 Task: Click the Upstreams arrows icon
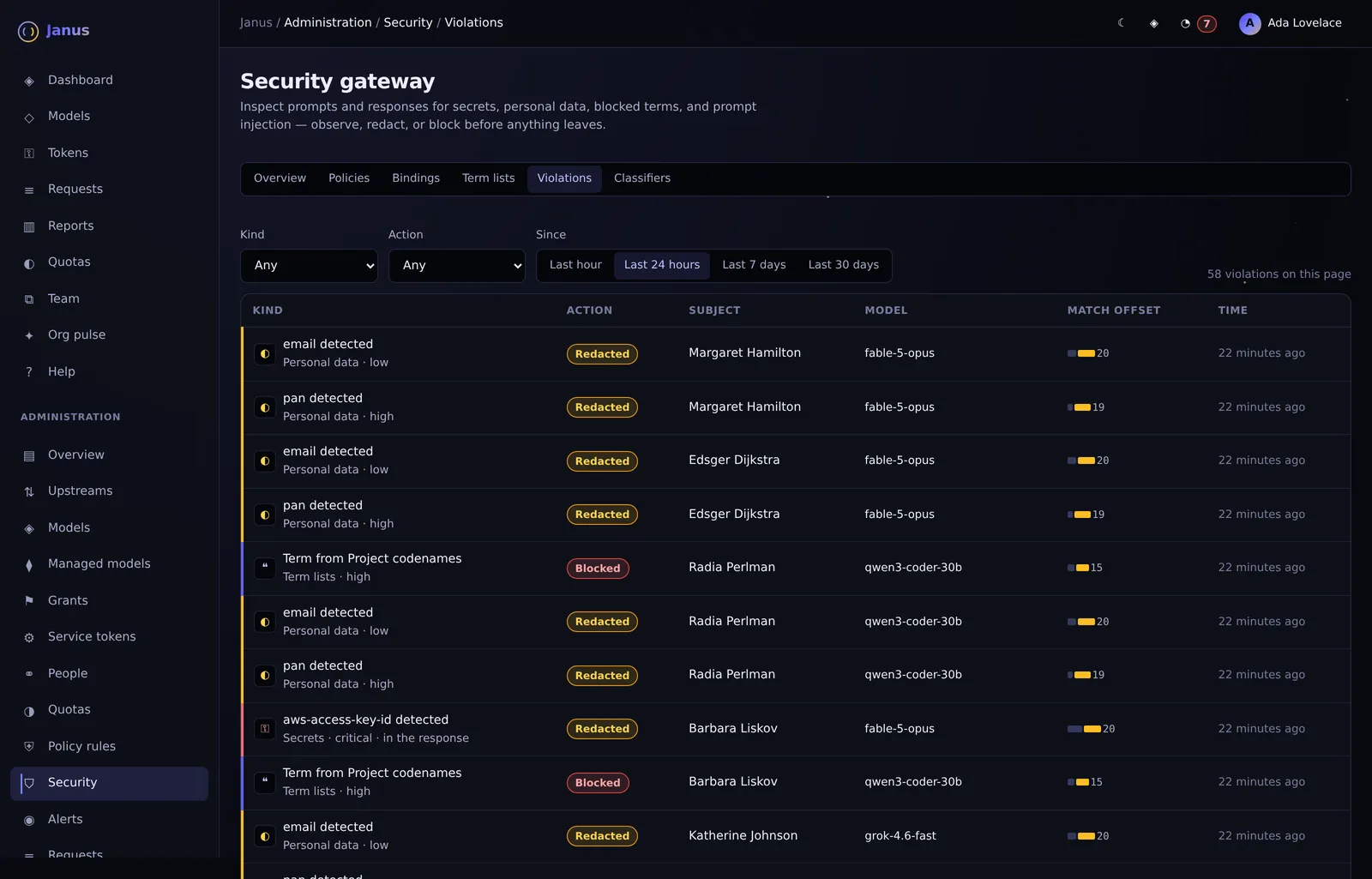pos(29,491)
